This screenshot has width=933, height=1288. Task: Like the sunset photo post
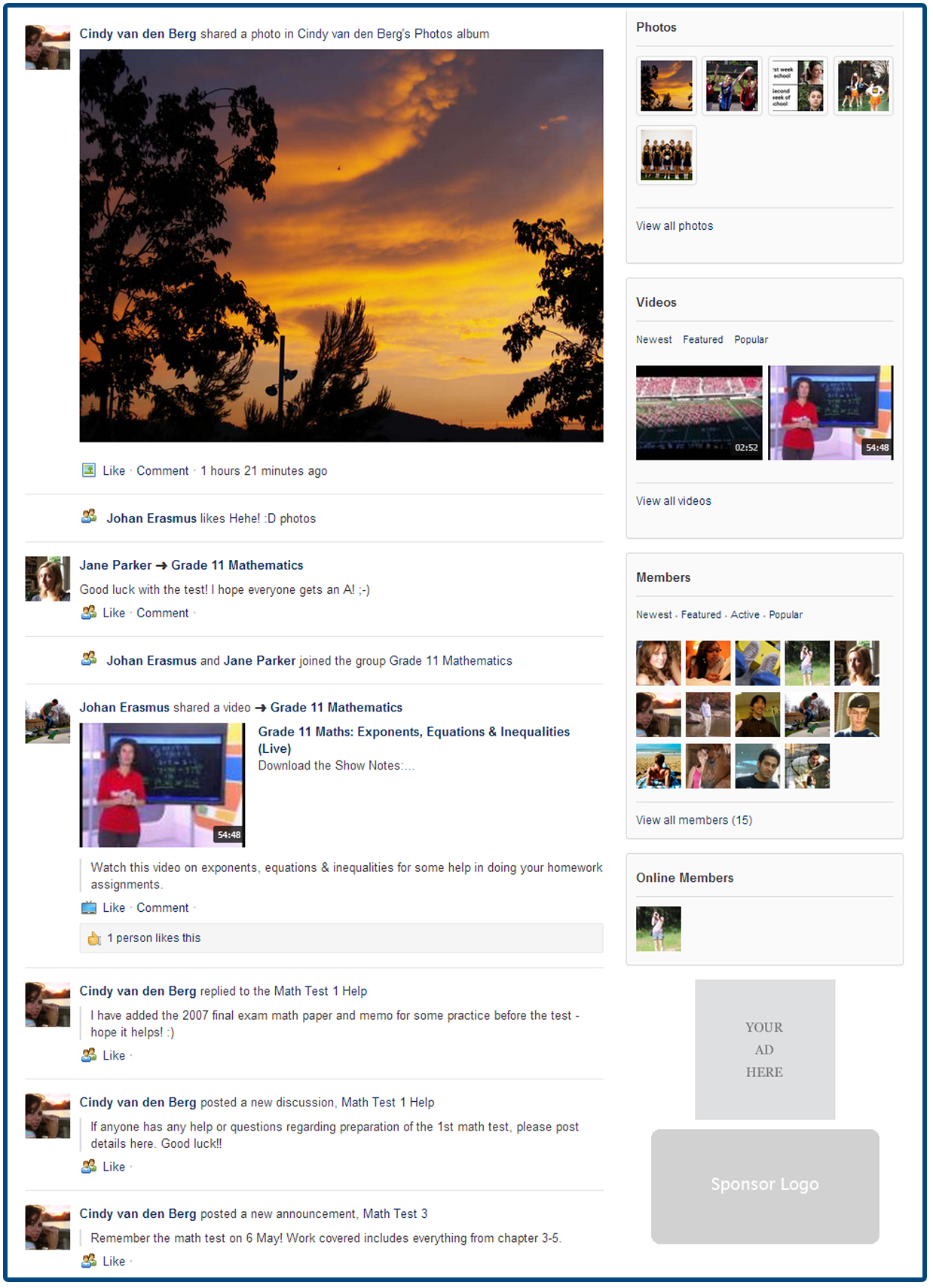[114, 471]
